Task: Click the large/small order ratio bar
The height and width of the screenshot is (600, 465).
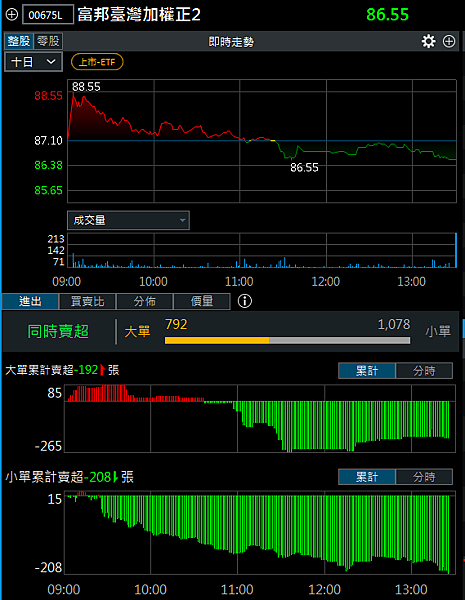Action: (287, 340)
